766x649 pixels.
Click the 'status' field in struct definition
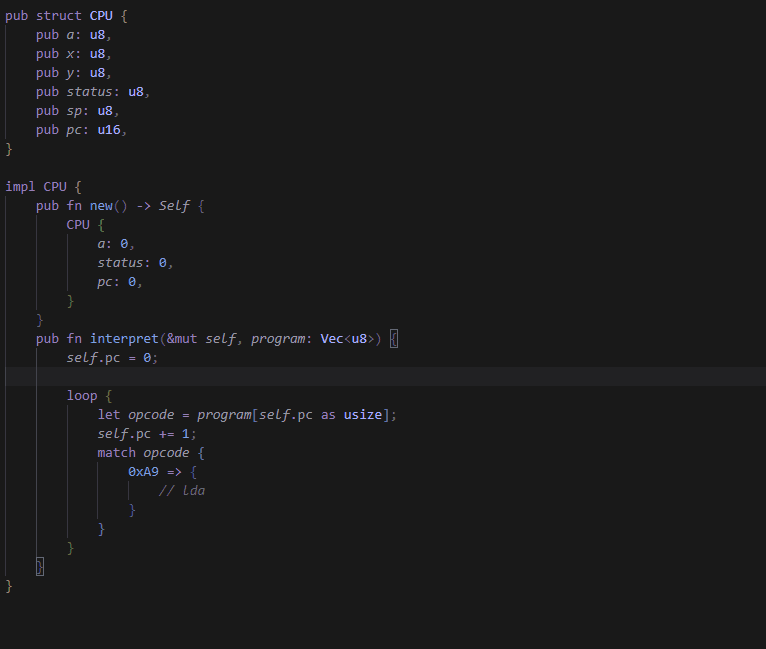click(89, 92)
